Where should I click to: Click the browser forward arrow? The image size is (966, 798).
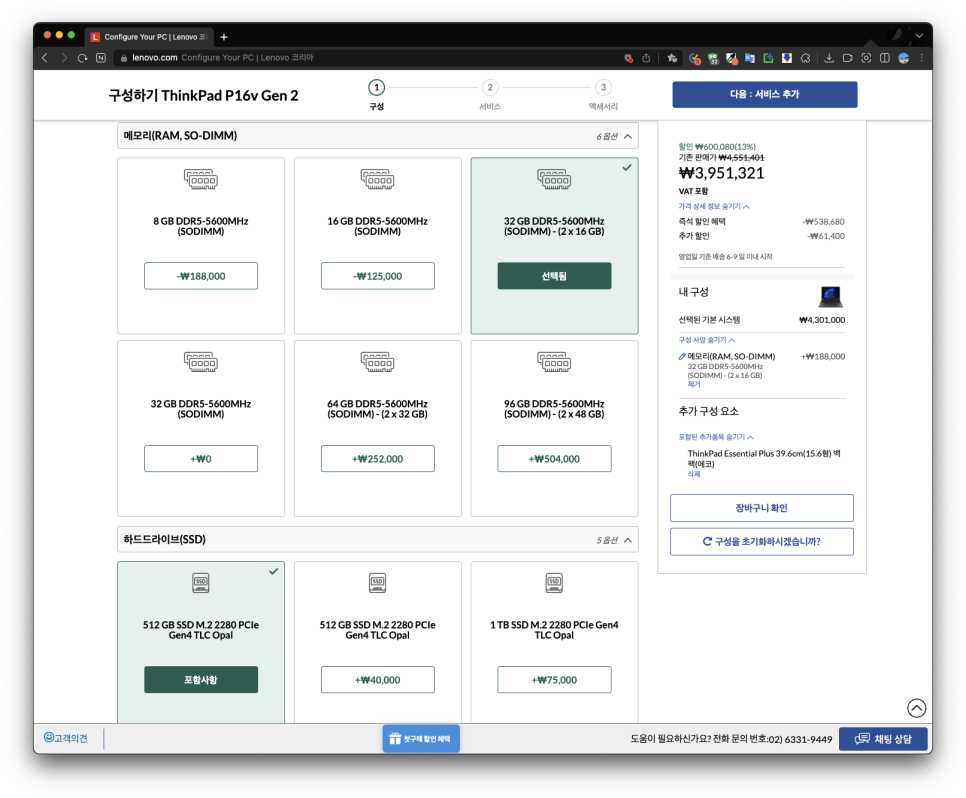63,58
